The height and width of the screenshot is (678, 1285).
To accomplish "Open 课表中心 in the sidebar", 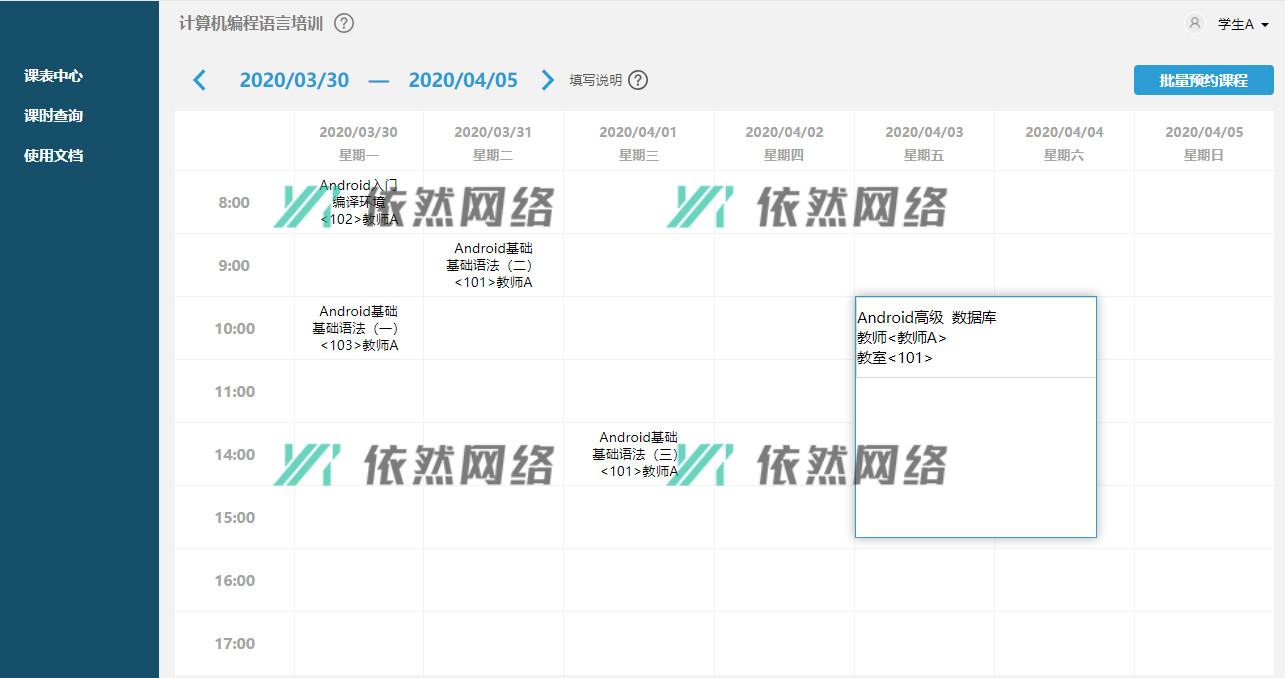I will tap(54, 76).
